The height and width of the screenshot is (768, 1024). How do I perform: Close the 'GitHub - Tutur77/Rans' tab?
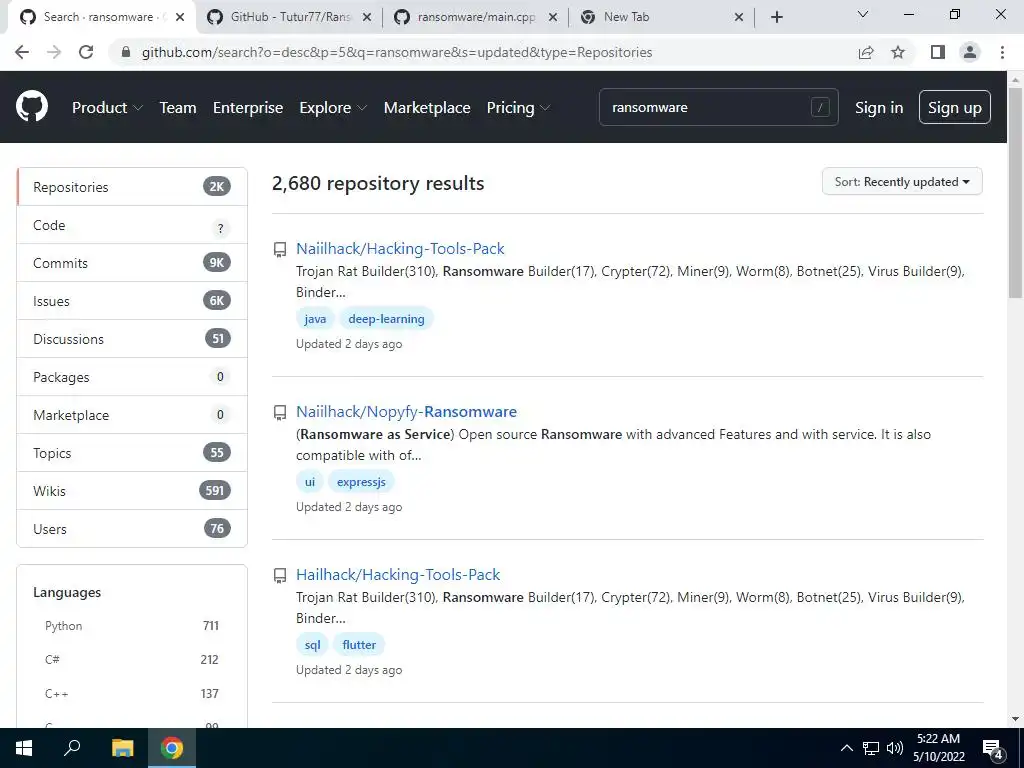click(x=367, y=17)
